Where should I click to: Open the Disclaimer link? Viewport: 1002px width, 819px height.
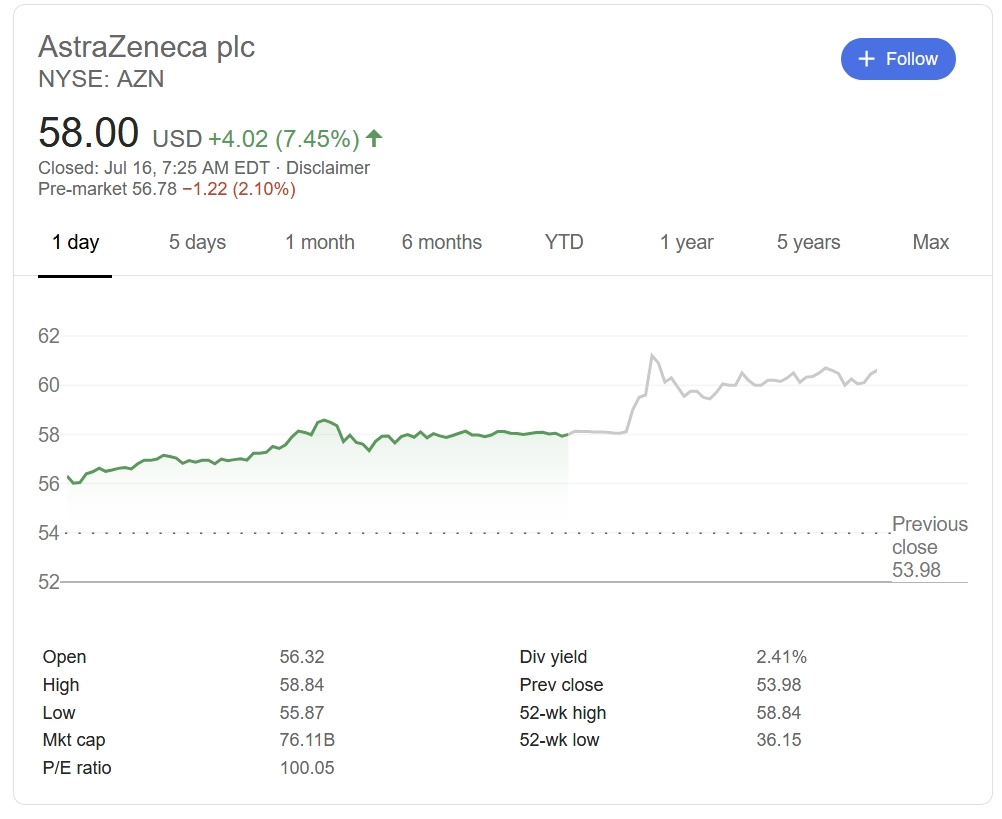coord(328,168)
